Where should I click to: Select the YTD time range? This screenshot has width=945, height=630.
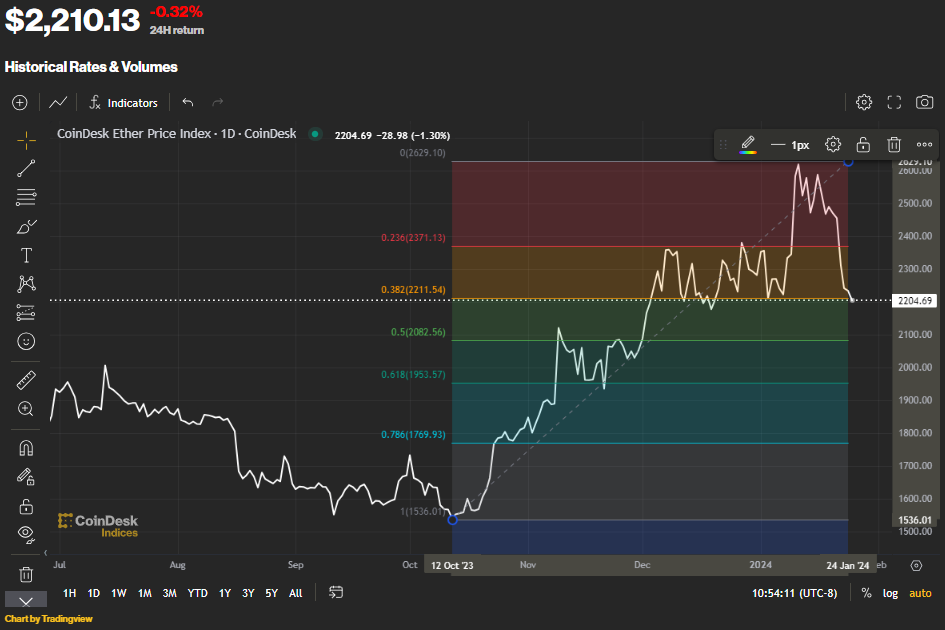[x=198, y=593]
